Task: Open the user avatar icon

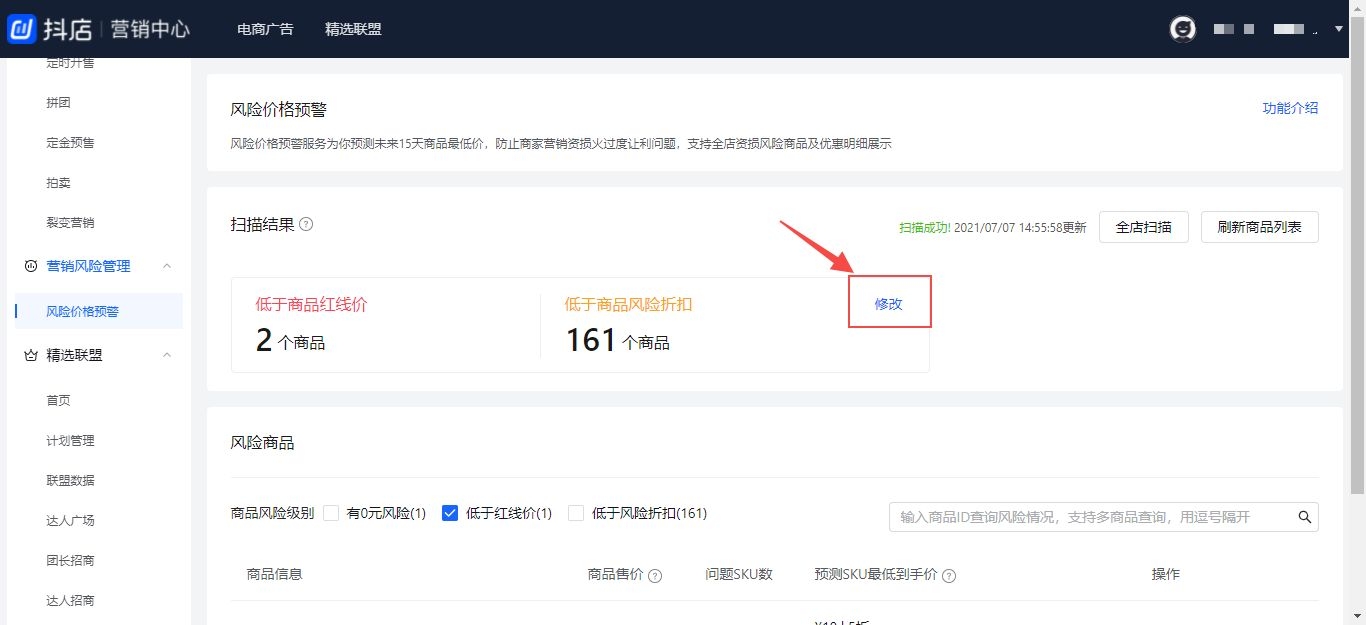Action: pos(1183,29)
